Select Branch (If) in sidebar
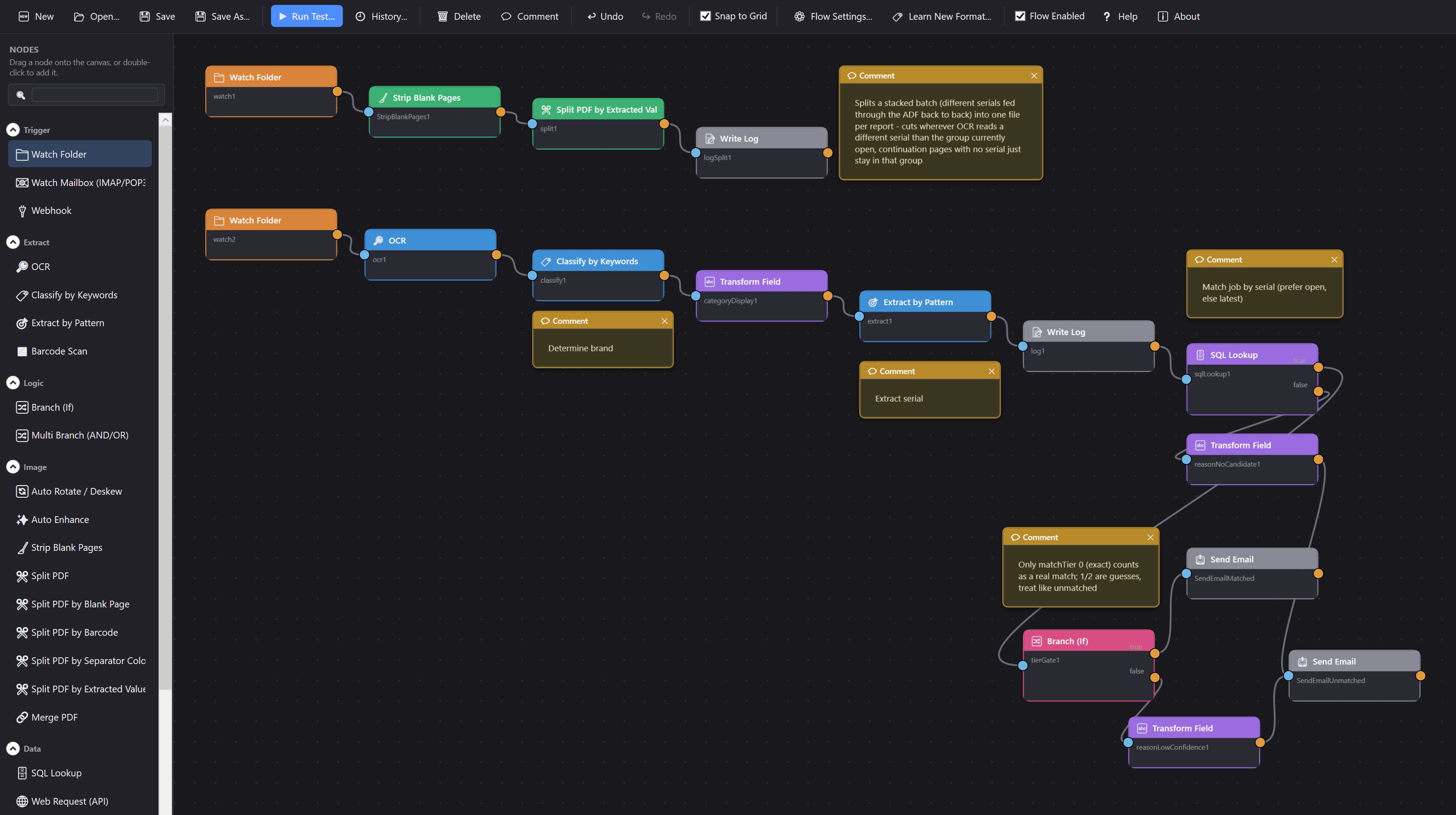 80,407
